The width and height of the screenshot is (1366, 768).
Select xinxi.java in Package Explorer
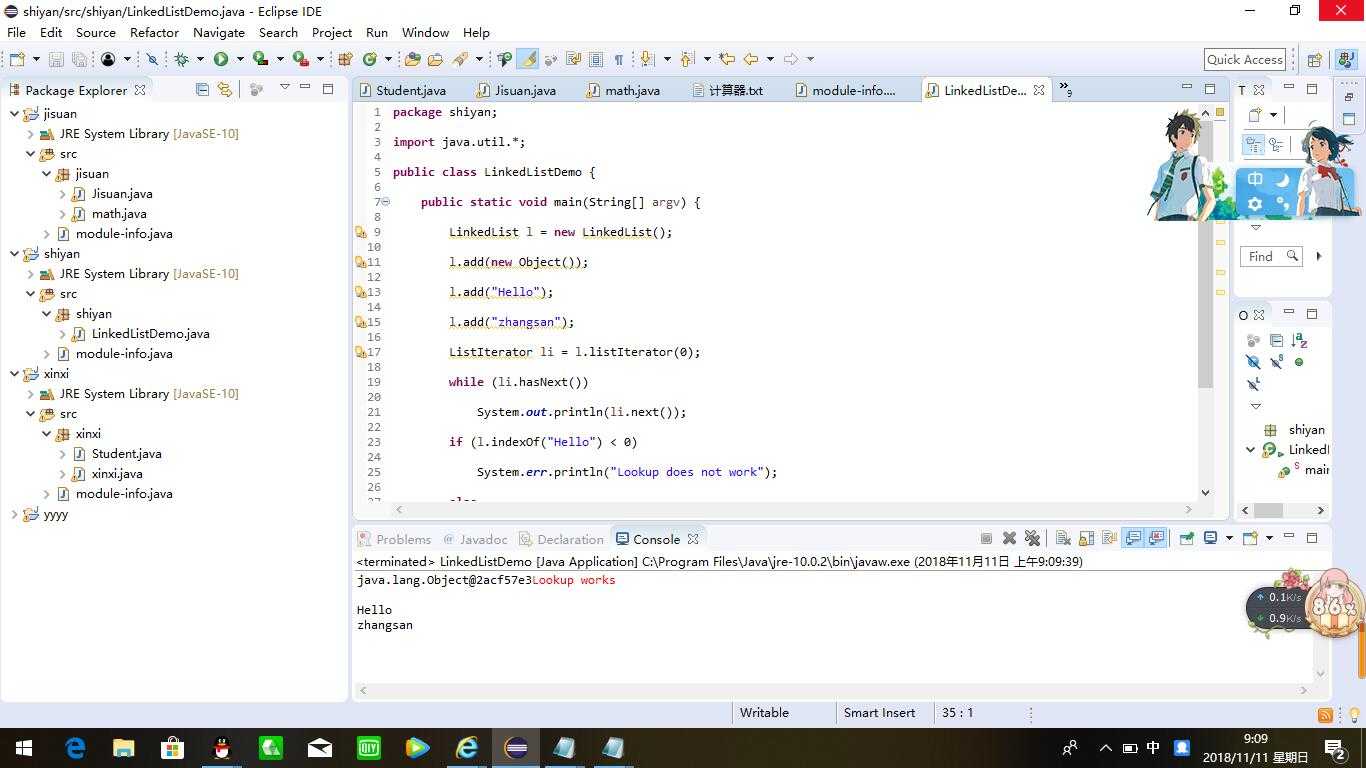point(117,473)
